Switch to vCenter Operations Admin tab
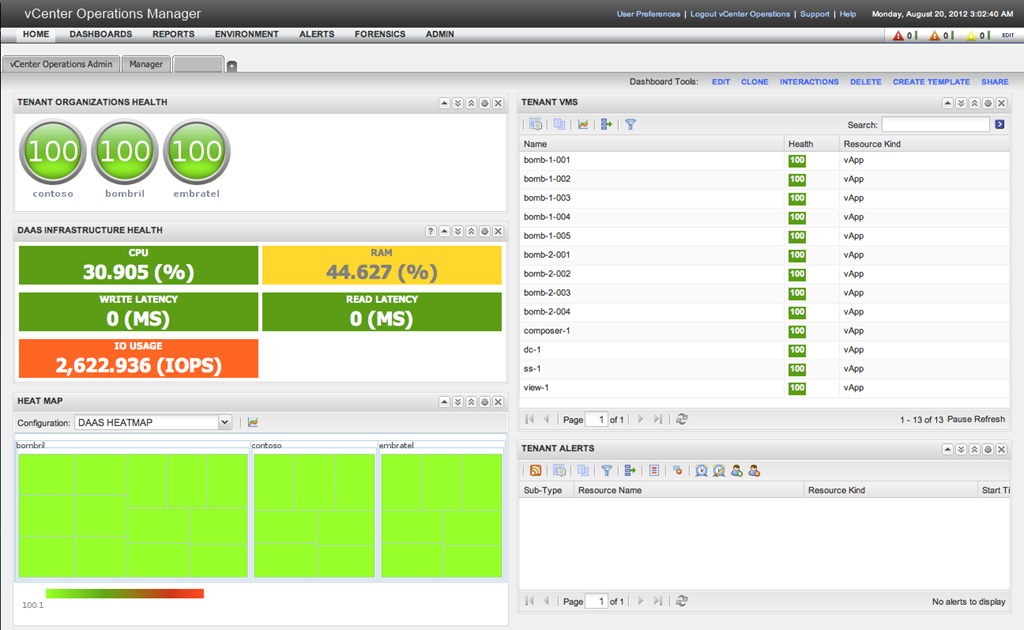Screen dimensions: 1024x630 pos(61,64)
